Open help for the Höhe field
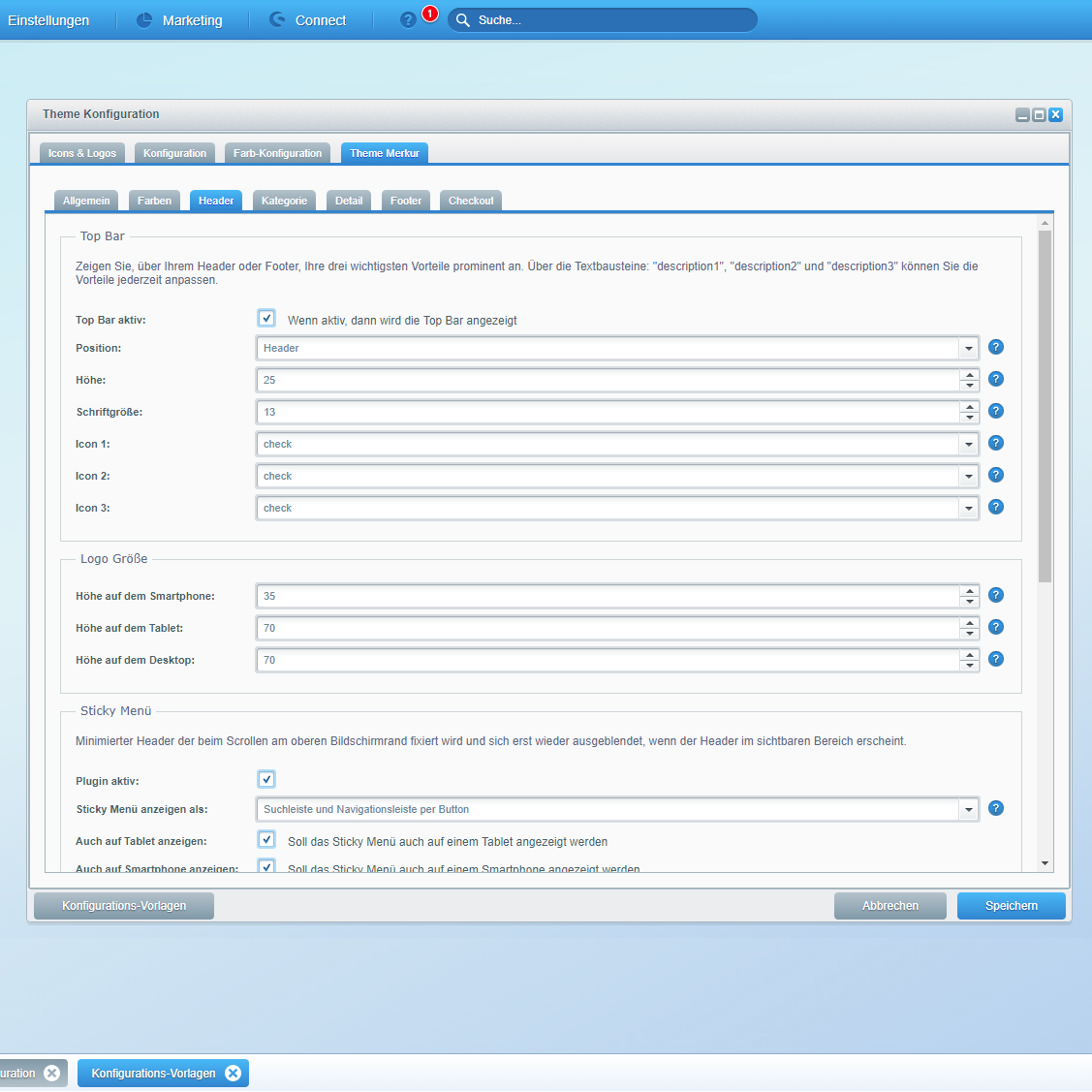Screen dimensions: 1092x1092 995,379
